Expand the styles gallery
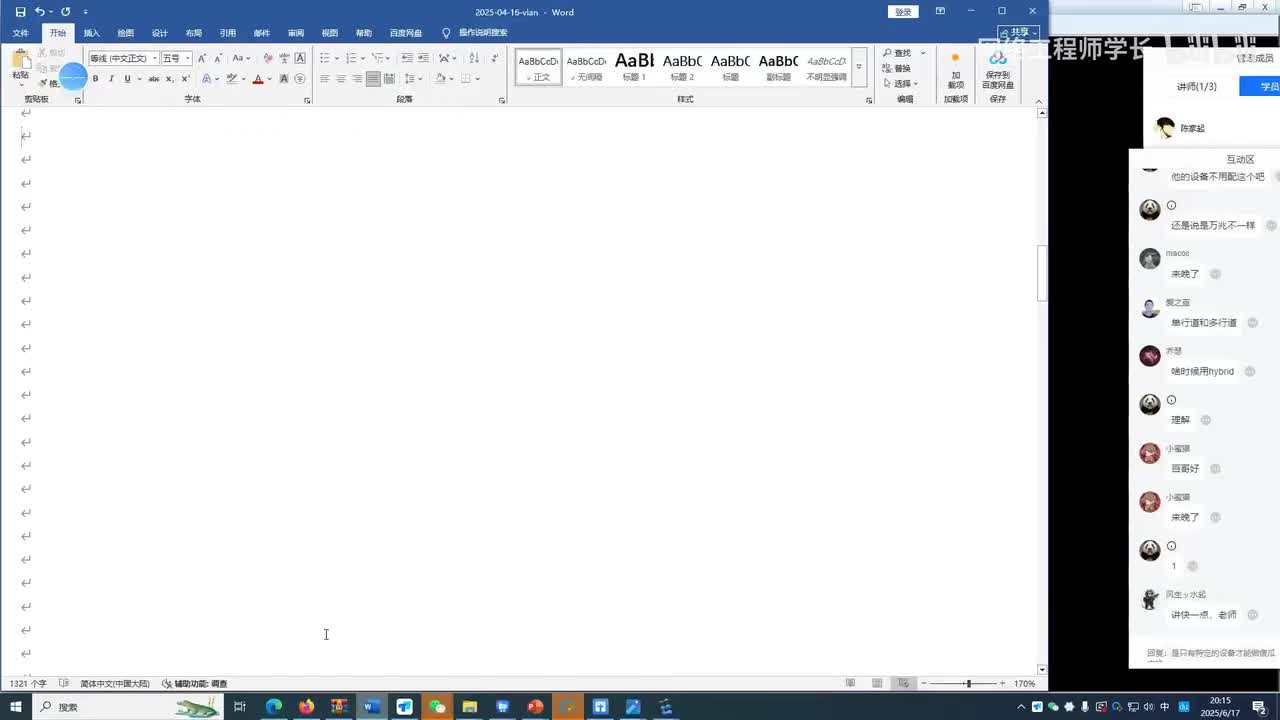Viewport: 1280px width, 720px height. pos(859,67)
